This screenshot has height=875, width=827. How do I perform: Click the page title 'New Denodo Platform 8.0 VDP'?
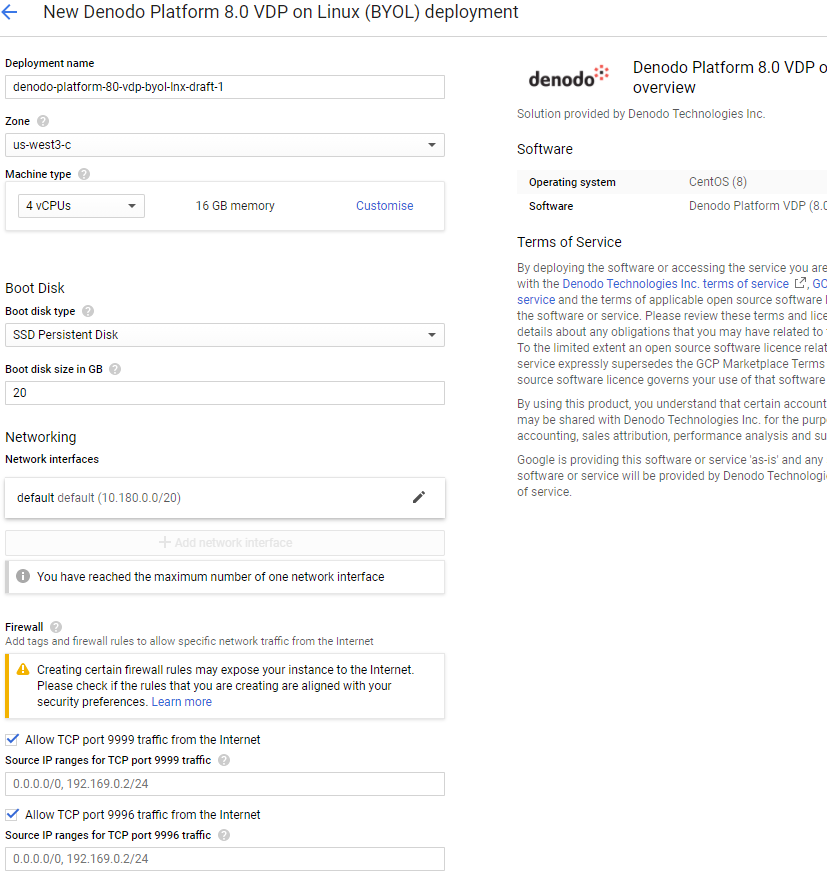click(281, 12)
